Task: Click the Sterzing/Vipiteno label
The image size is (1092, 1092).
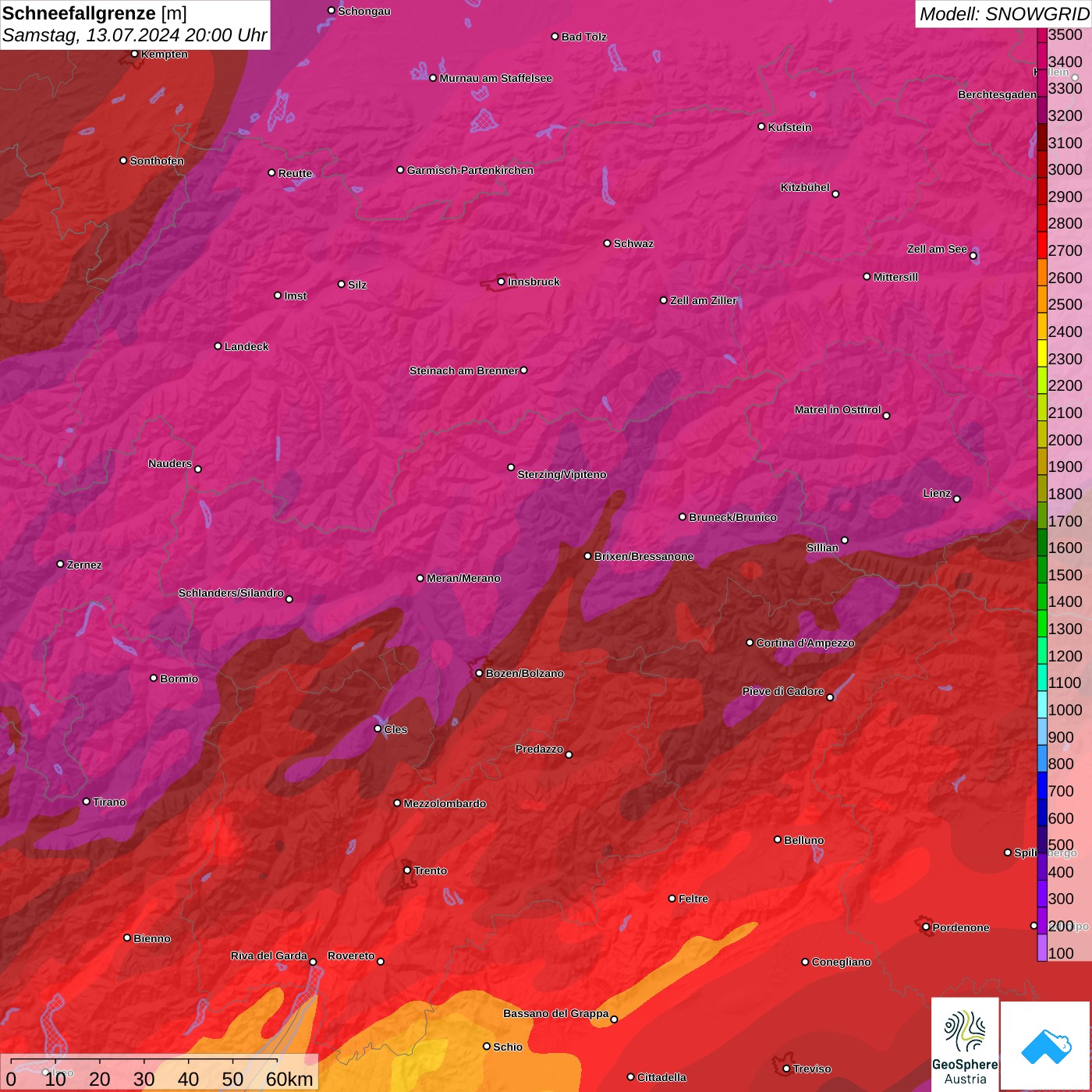Action: [x=562, y=474]
